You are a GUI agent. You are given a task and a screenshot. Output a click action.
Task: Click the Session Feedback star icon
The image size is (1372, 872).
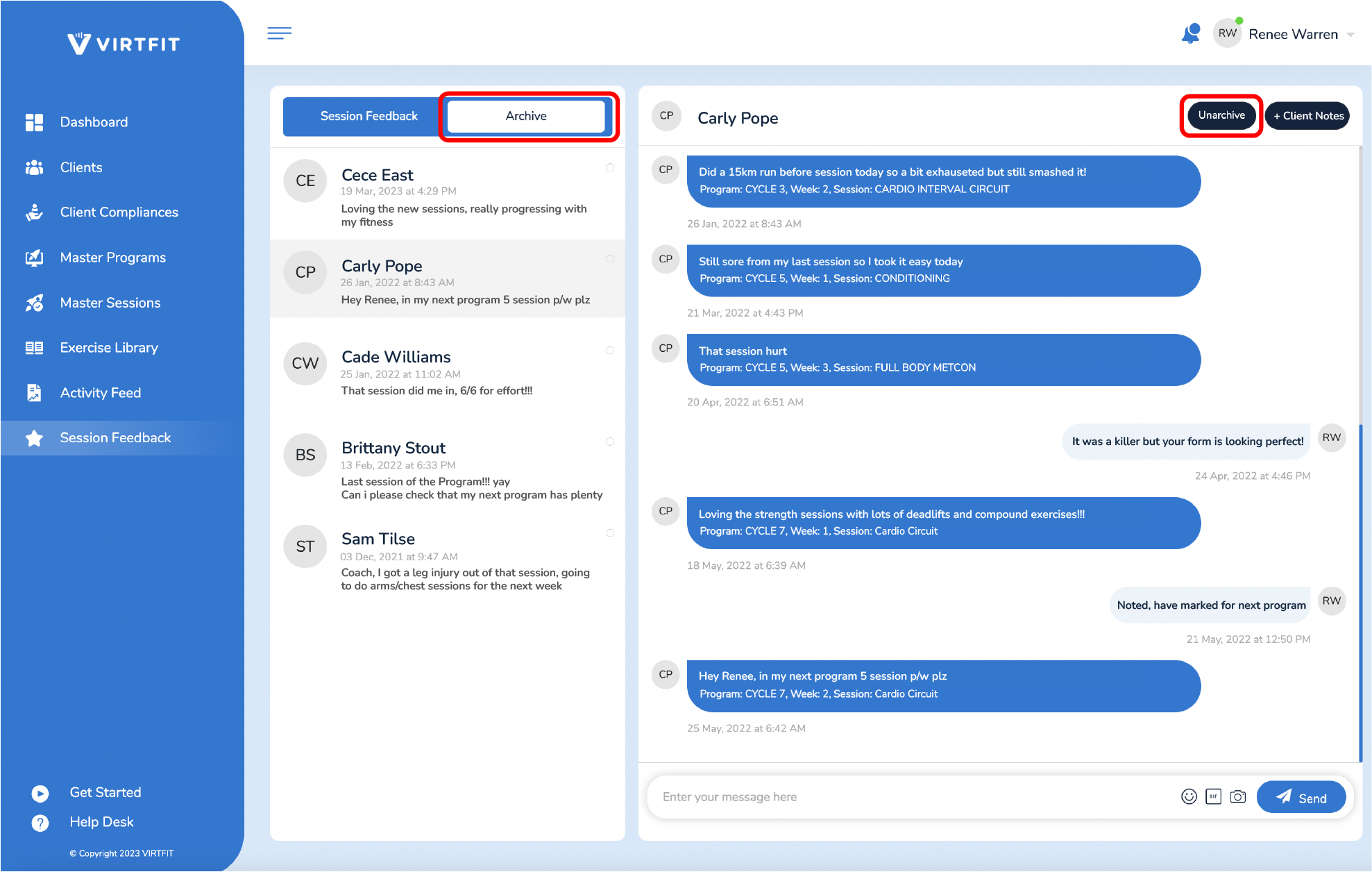click(34, 438)
